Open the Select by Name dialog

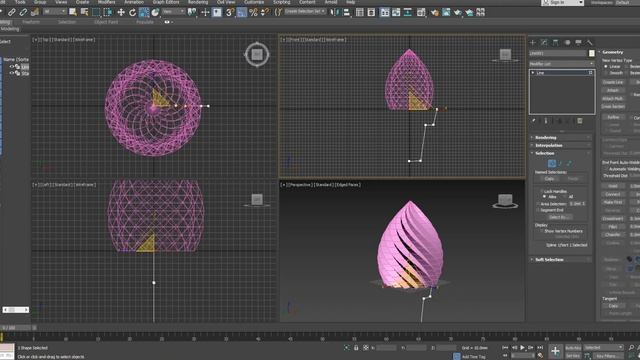(84, 13)
